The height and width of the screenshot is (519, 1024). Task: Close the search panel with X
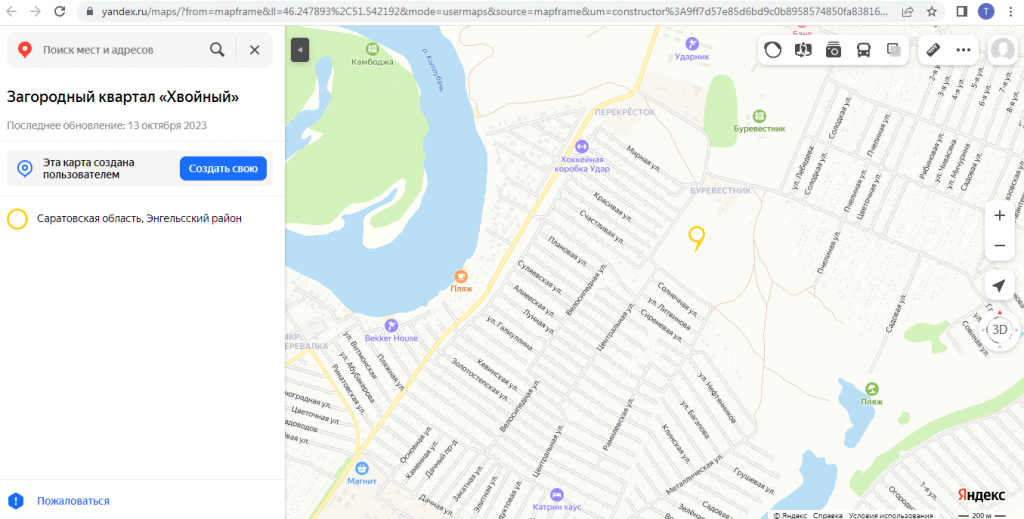pos(255,50)
